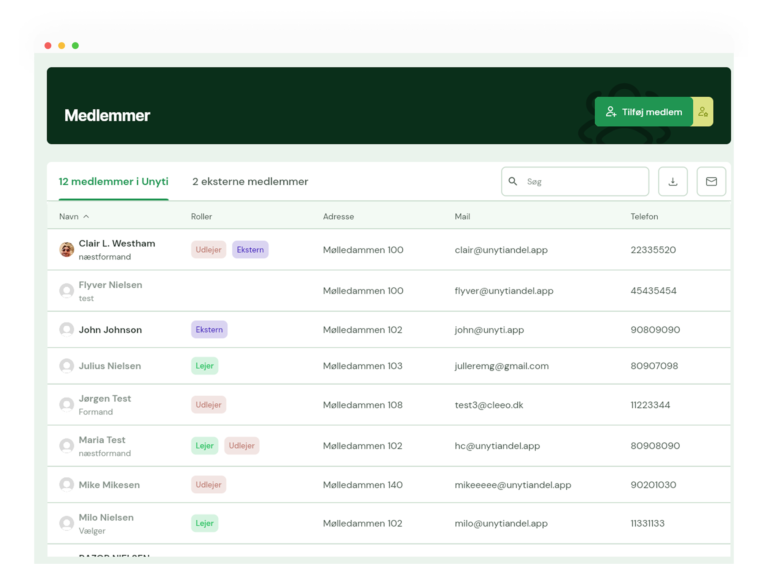The height and width of the screenshot is (564, 768).
Task: Click the download members list icon
Action: pos(672,182)
